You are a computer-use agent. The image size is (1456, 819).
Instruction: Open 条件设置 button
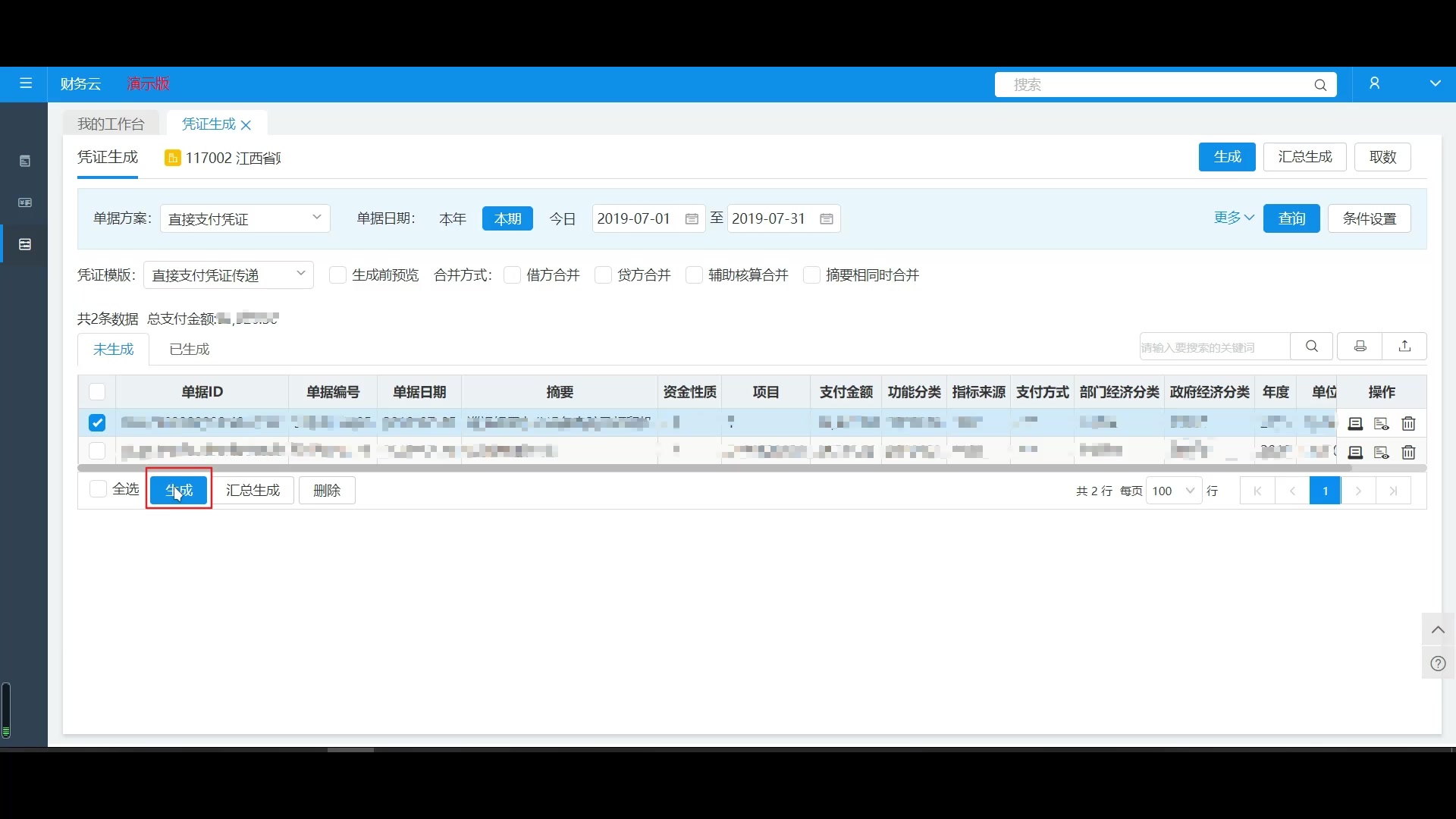click(1369, 218)
